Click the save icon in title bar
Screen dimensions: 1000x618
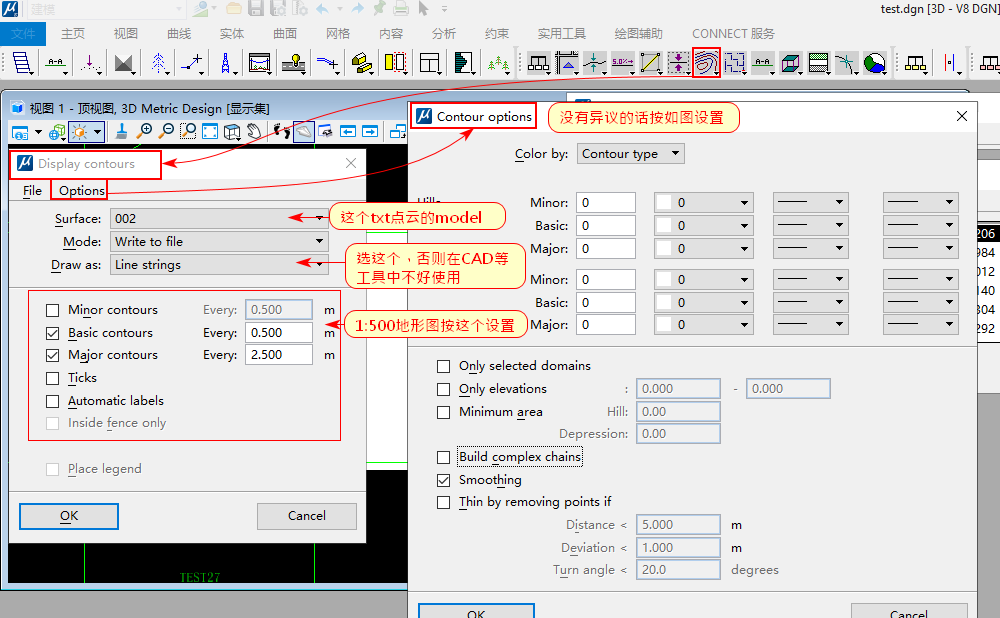(256, 9)
